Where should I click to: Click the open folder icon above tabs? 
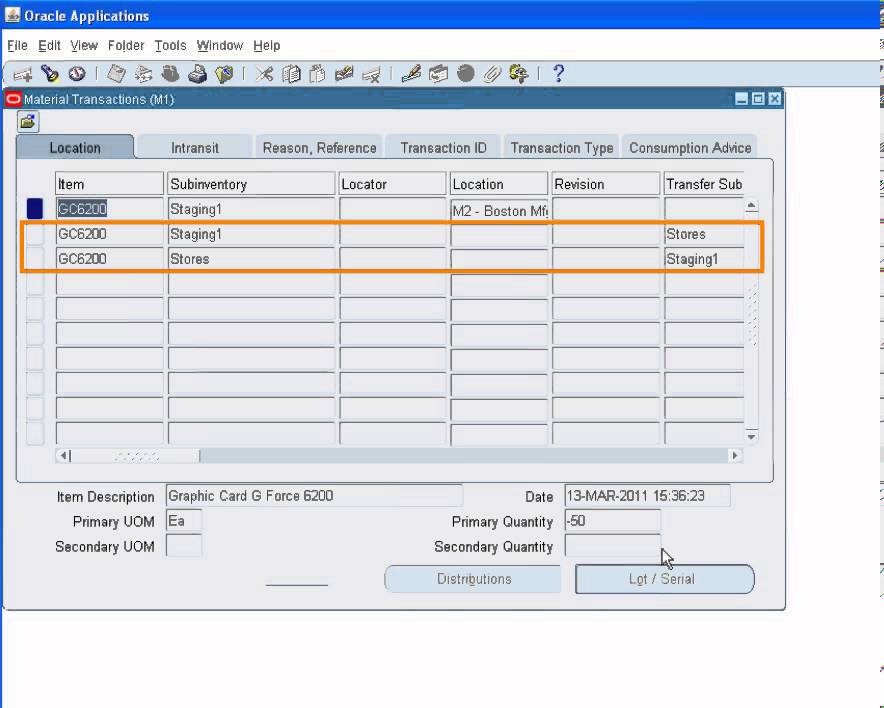point(28,122)
